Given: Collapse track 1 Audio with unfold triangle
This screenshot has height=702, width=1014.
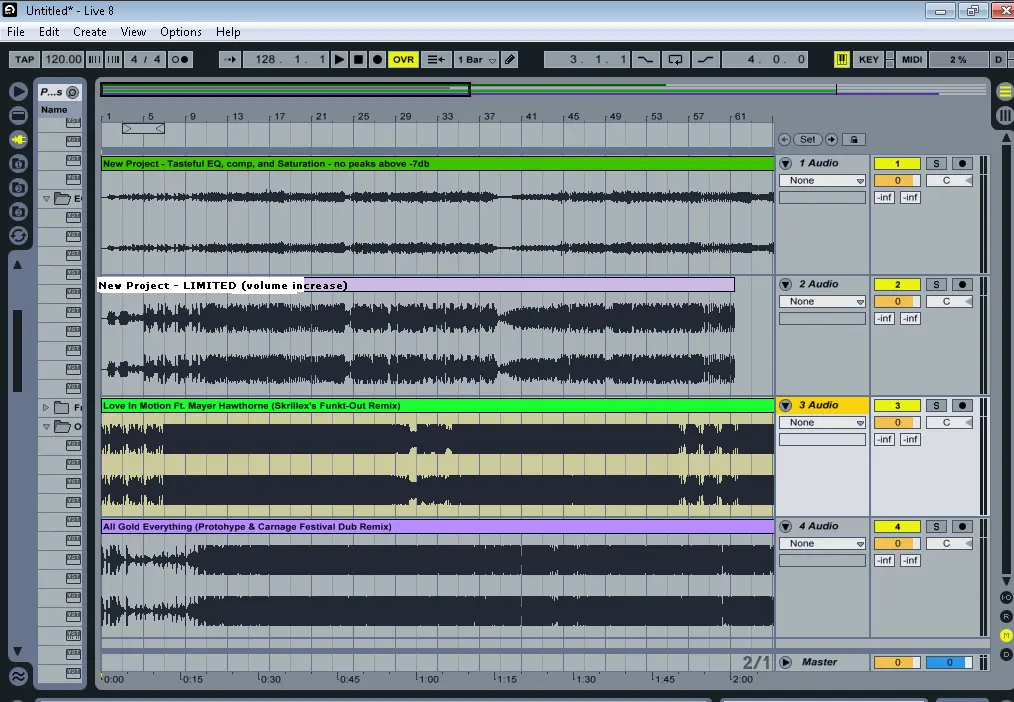Looking at the screenshot, I should 786,164.
